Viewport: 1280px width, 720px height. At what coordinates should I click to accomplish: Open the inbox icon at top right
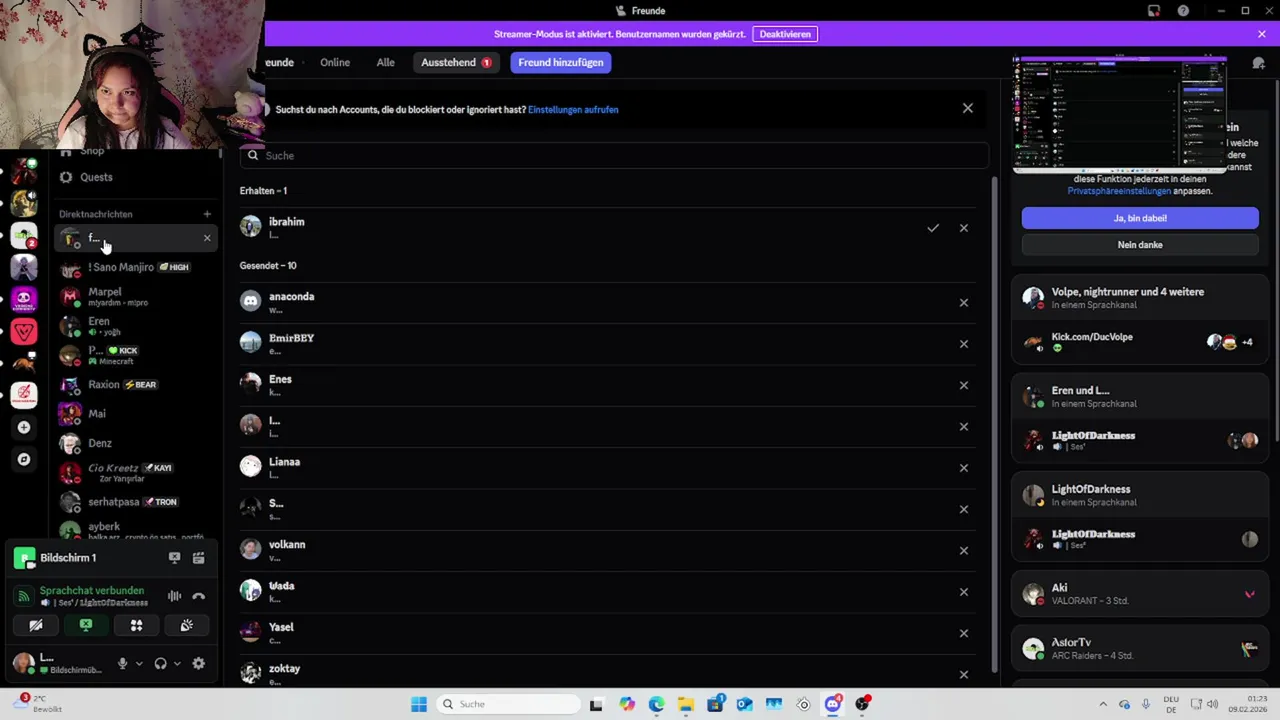coord(1154,11)
